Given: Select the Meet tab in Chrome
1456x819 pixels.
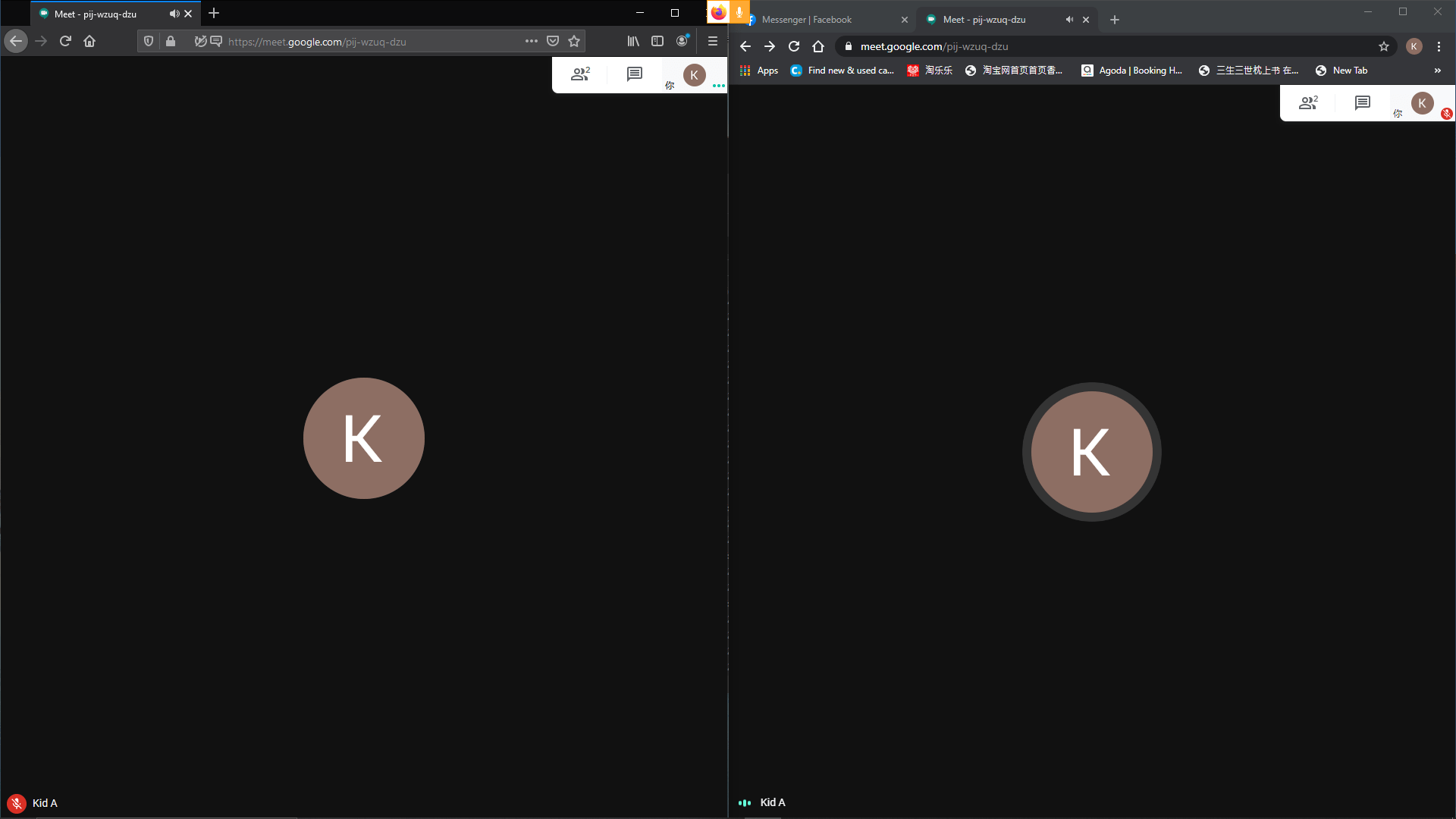Looking at the screenshot, I should coord(984,20).
